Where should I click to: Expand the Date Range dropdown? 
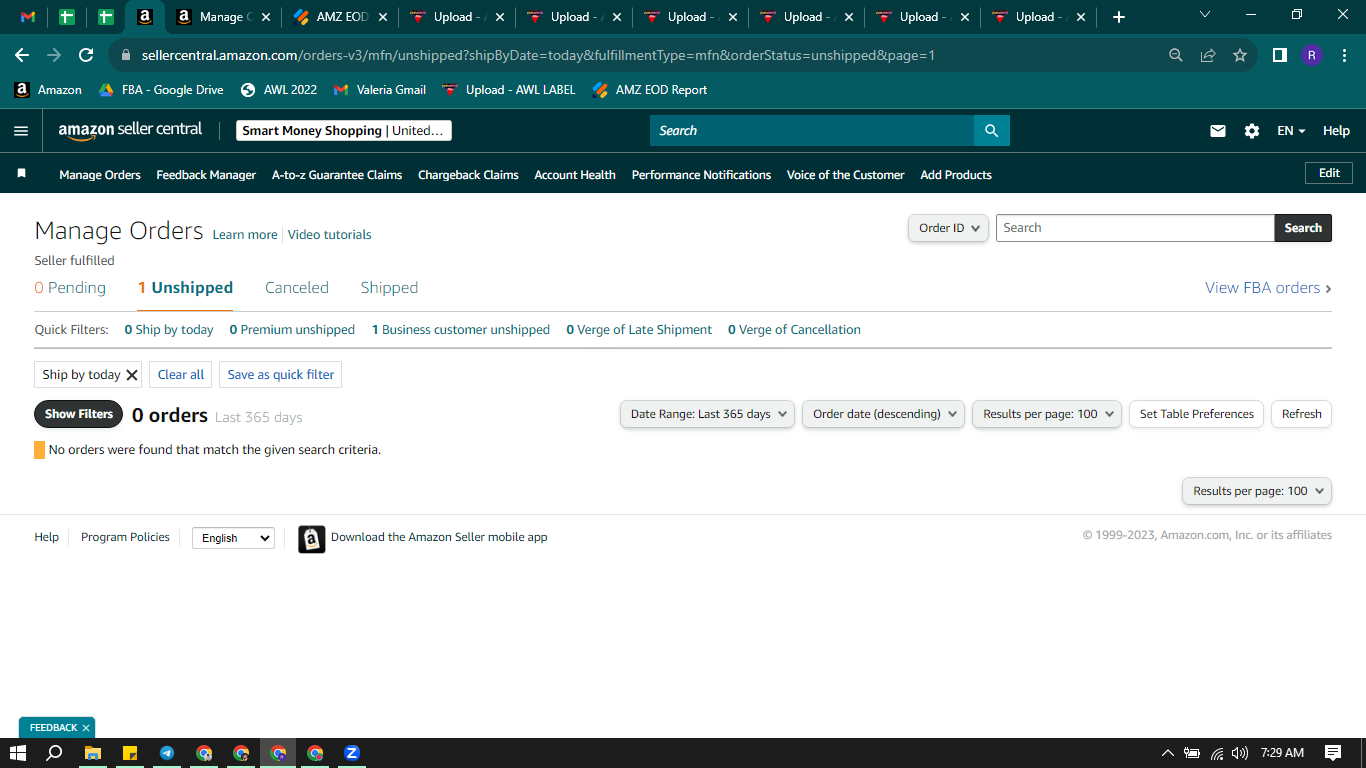pos(707,414)
